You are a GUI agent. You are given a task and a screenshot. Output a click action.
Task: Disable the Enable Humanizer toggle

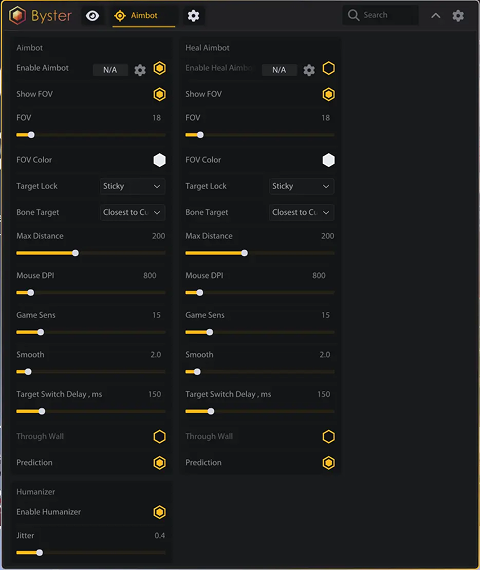tap(160, 512)
